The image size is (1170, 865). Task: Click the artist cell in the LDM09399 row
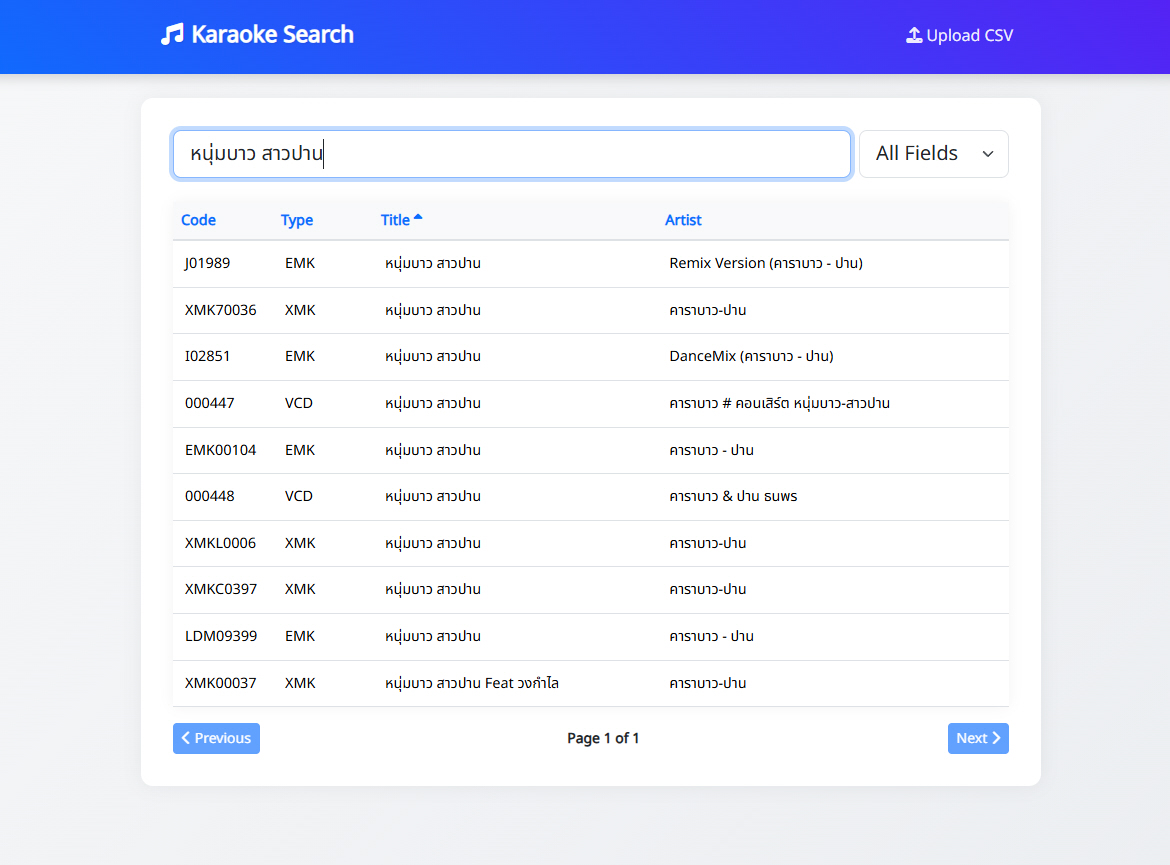712,637
